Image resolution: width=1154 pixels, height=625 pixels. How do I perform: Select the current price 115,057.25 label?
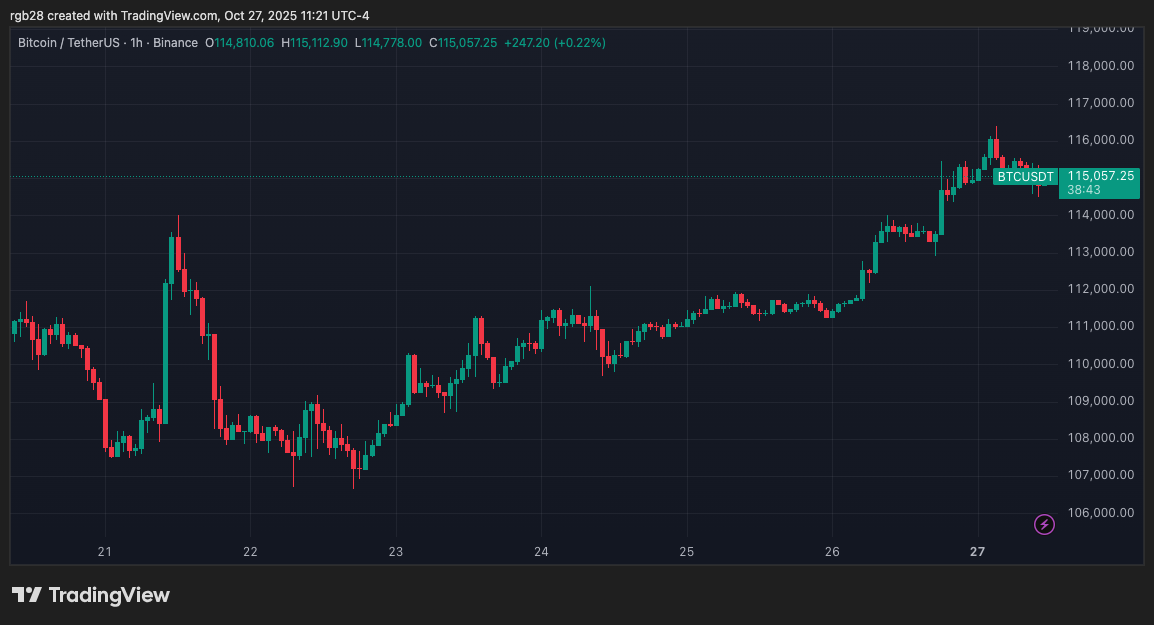coord(1100,176)
